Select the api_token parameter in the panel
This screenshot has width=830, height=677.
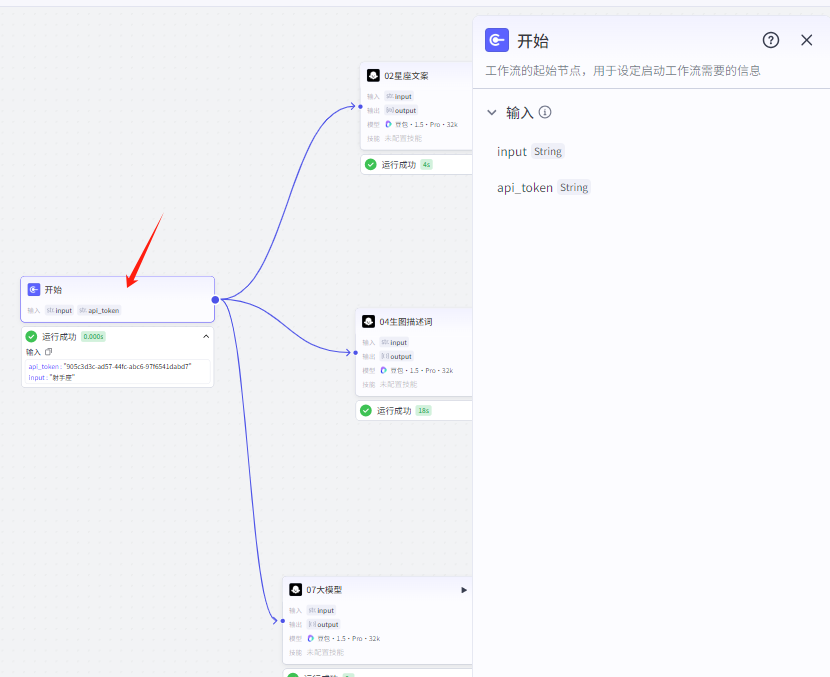tap(525, 188)
